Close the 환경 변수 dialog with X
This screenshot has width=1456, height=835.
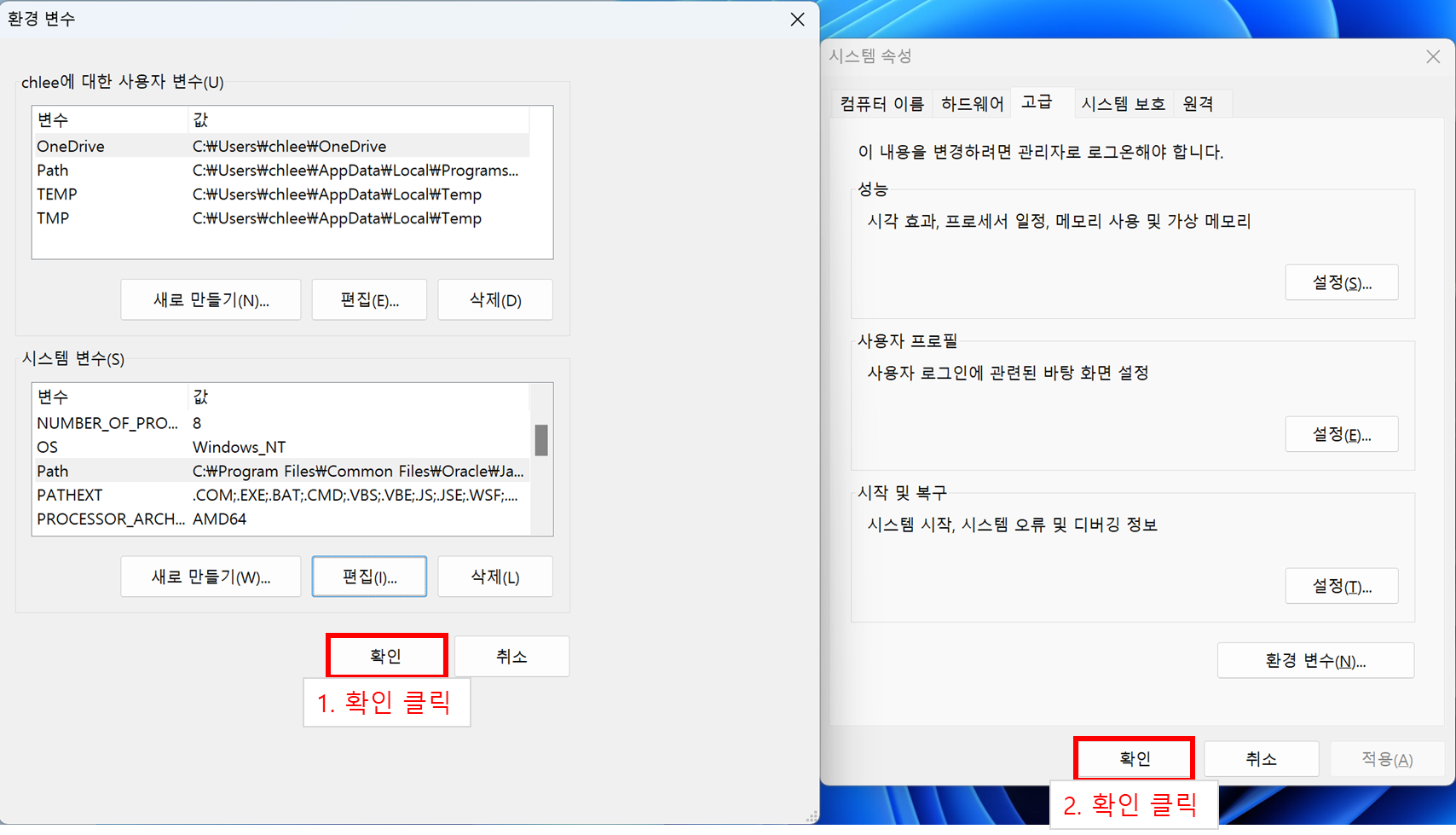pos(797,19)
